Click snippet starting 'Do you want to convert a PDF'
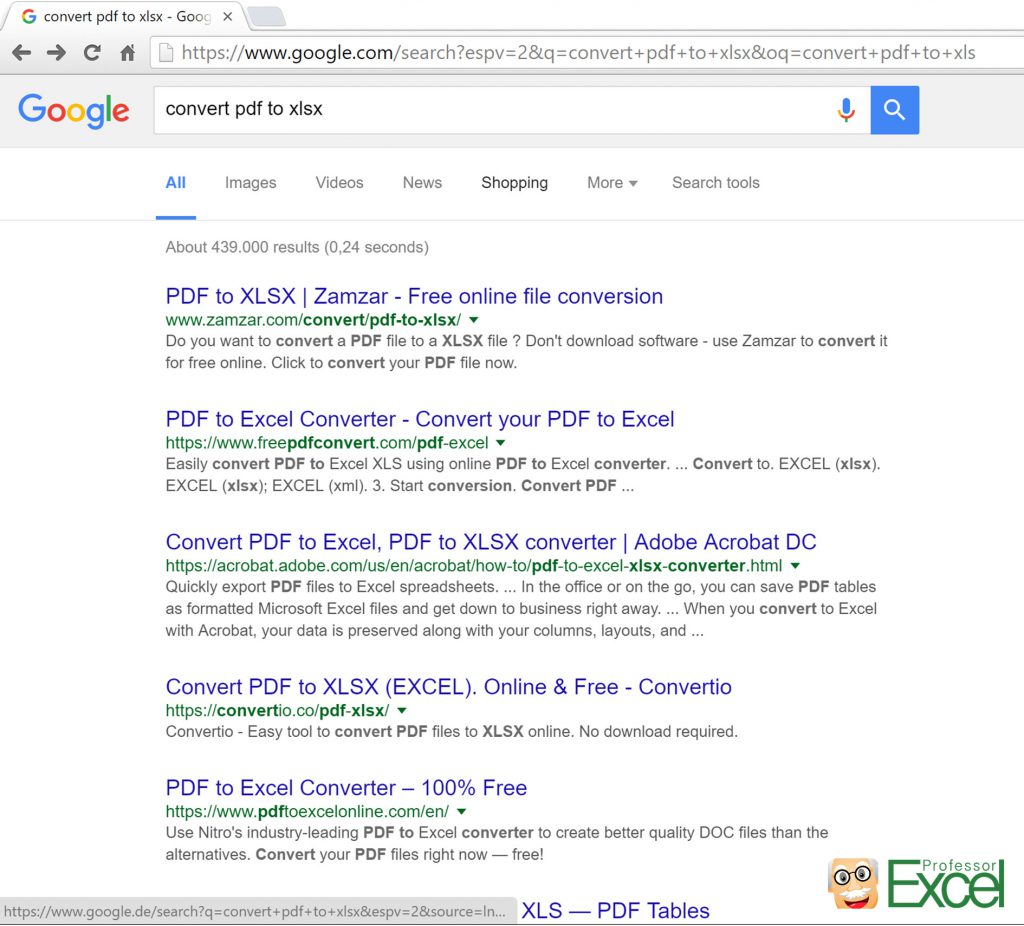Screen dimensions: 1024x926 pos(526,352)
